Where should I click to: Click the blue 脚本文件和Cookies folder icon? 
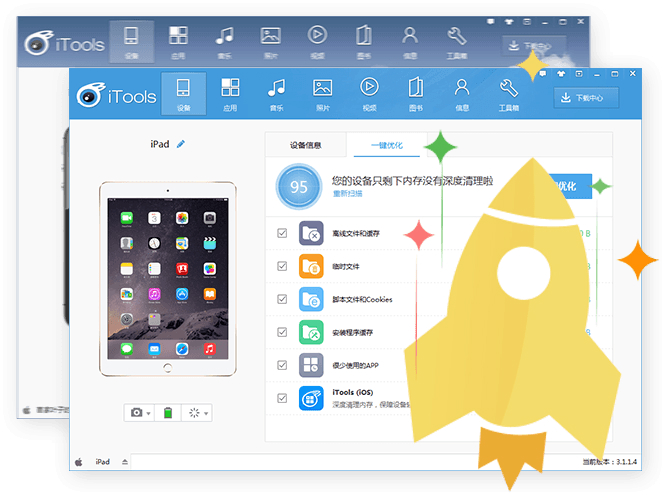[x=311, y=299]
